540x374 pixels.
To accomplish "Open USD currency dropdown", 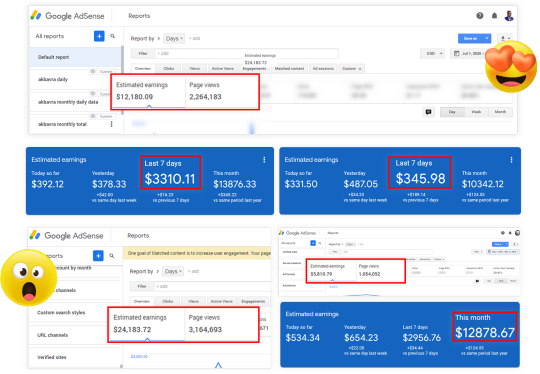I will click(x=432, y=53).
